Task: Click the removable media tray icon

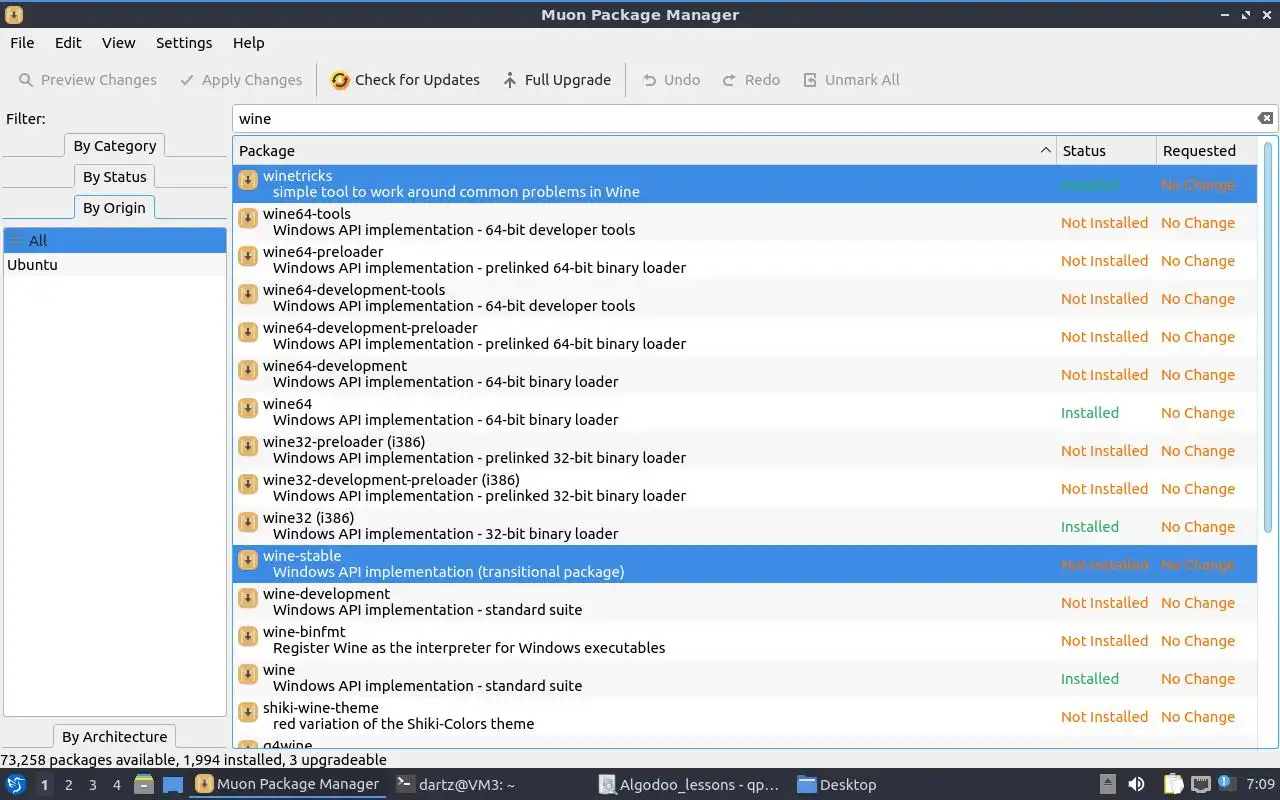Action: [1107, 784]
